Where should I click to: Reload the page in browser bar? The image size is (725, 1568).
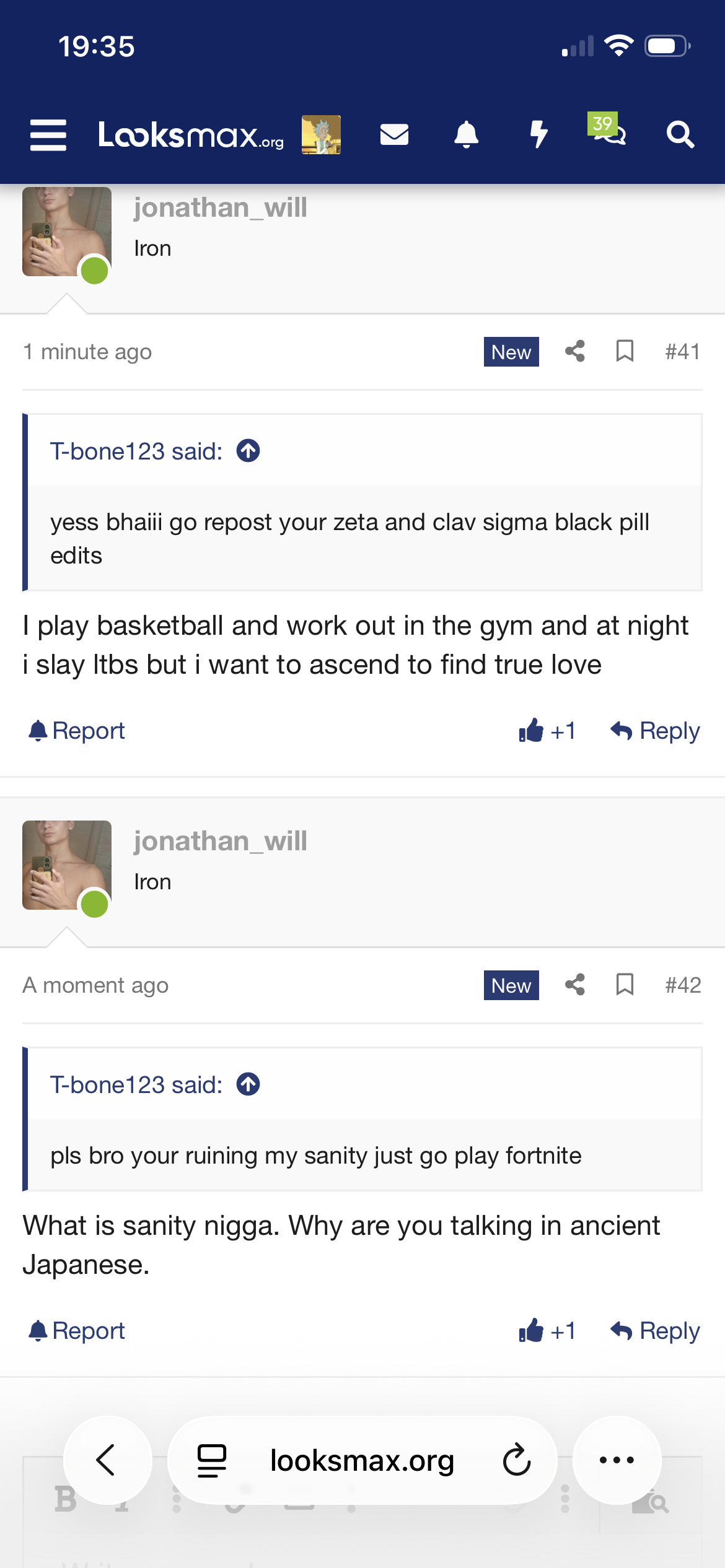tap(517, 1460)
